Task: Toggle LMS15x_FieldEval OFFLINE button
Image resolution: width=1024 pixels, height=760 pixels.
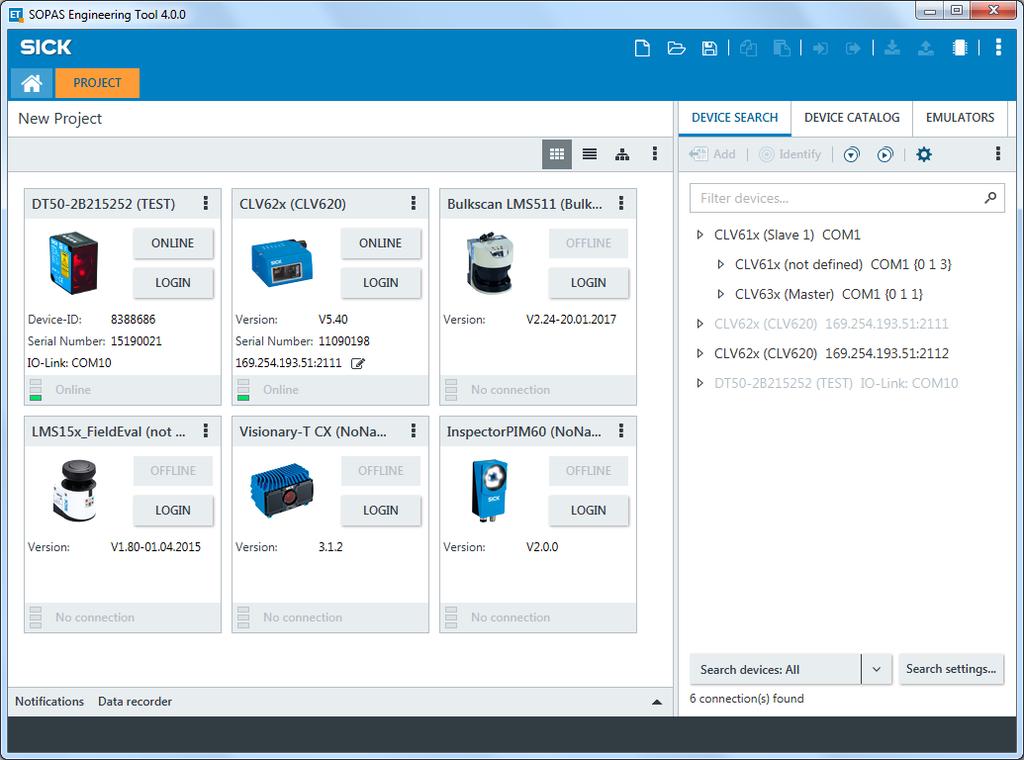Action: pos(173,471)
